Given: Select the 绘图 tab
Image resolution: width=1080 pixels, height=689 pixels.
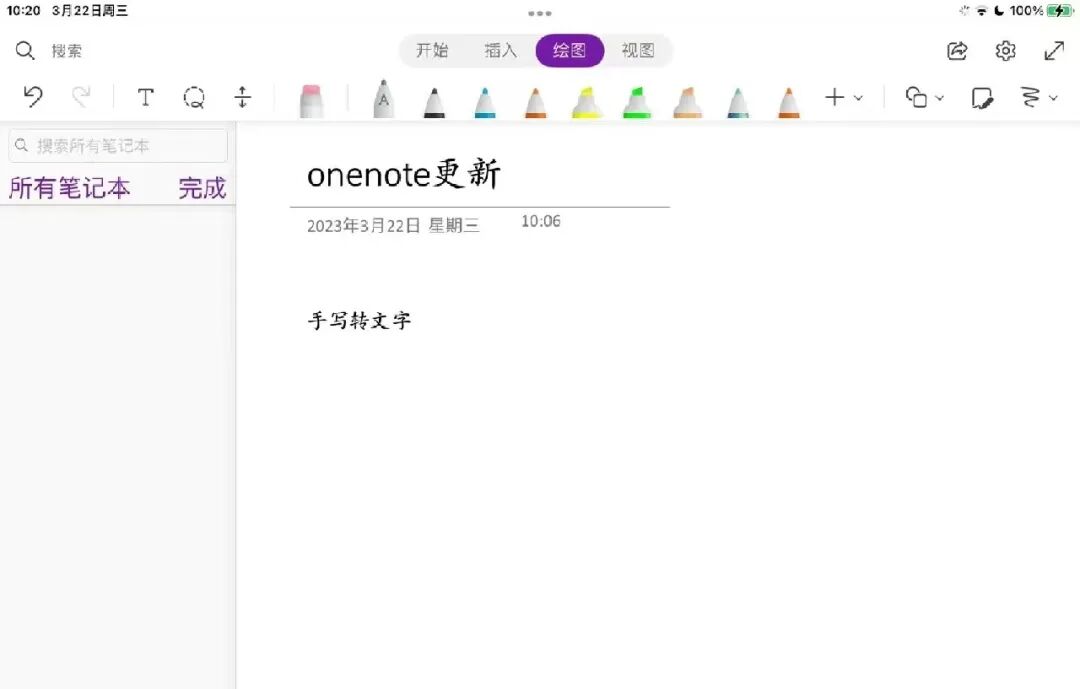Looking at the screenshot, I should point(570,50).
